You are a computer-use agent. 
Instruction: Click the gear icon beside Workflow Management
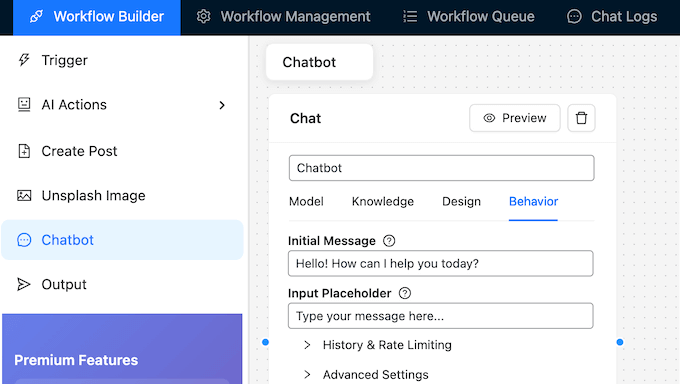[203, 16]
